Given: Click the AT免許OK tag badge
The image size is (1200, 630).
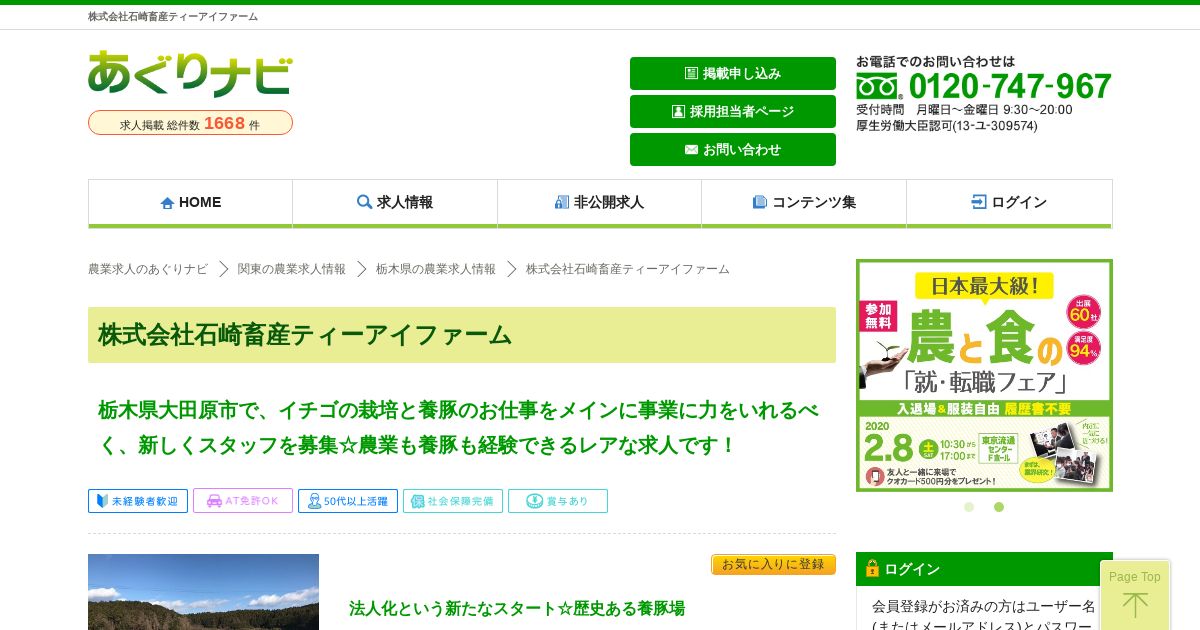Looking at the screenshot, I should [243, 501].
